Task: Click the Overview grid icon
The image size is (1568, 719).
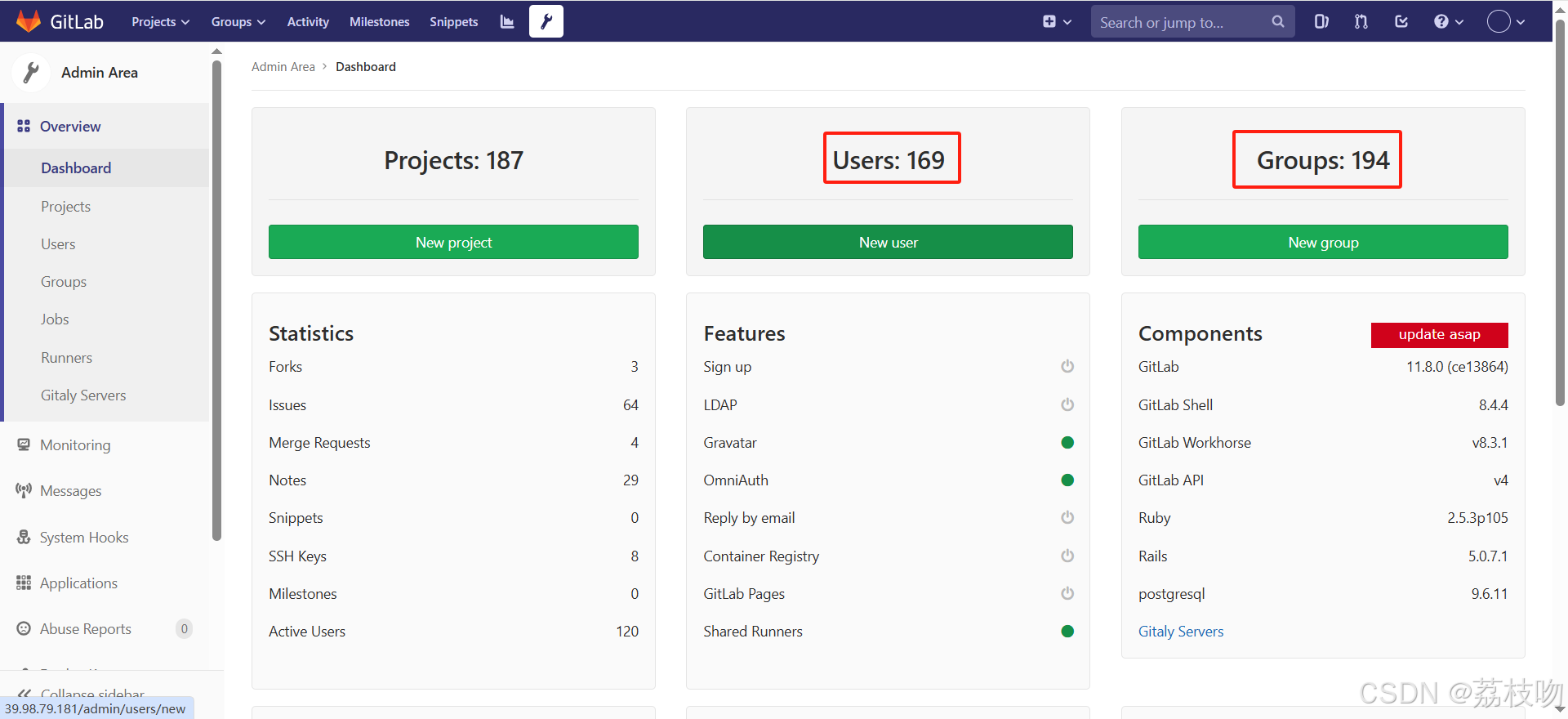Action: (24, 127)
